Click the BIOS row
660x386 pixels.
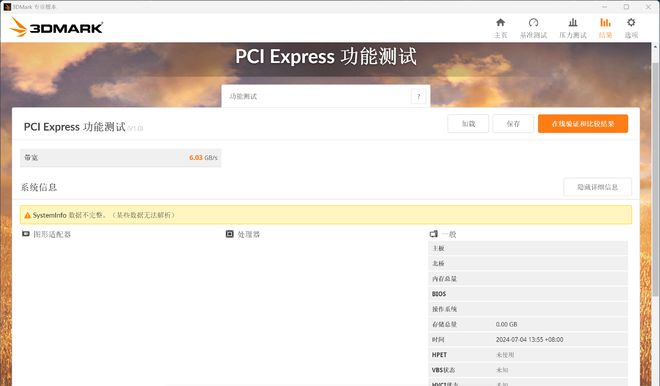coord(528,294)
